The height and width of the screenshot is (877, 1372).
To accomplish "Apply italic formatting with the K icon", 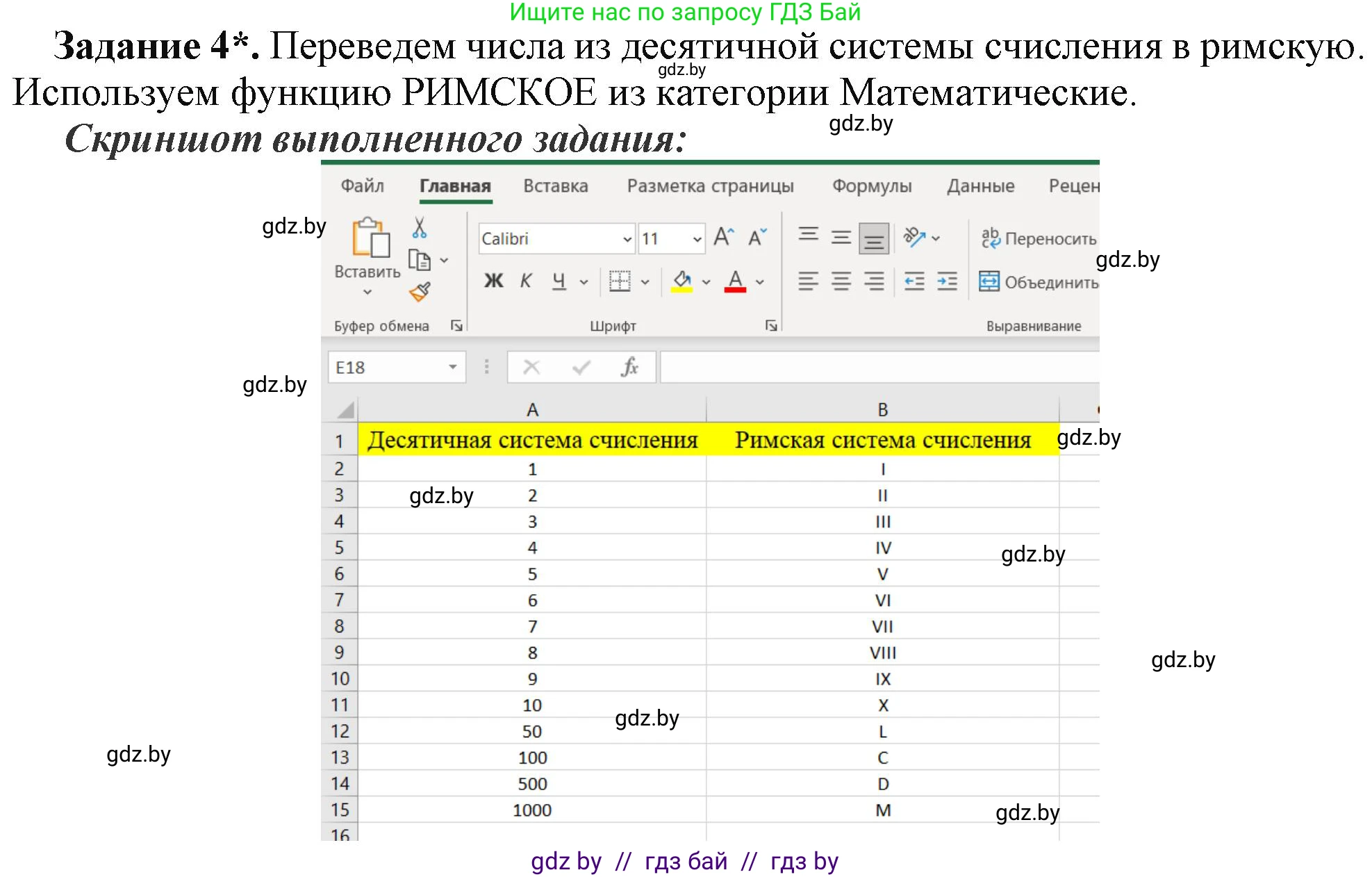I will coord(525,281).
